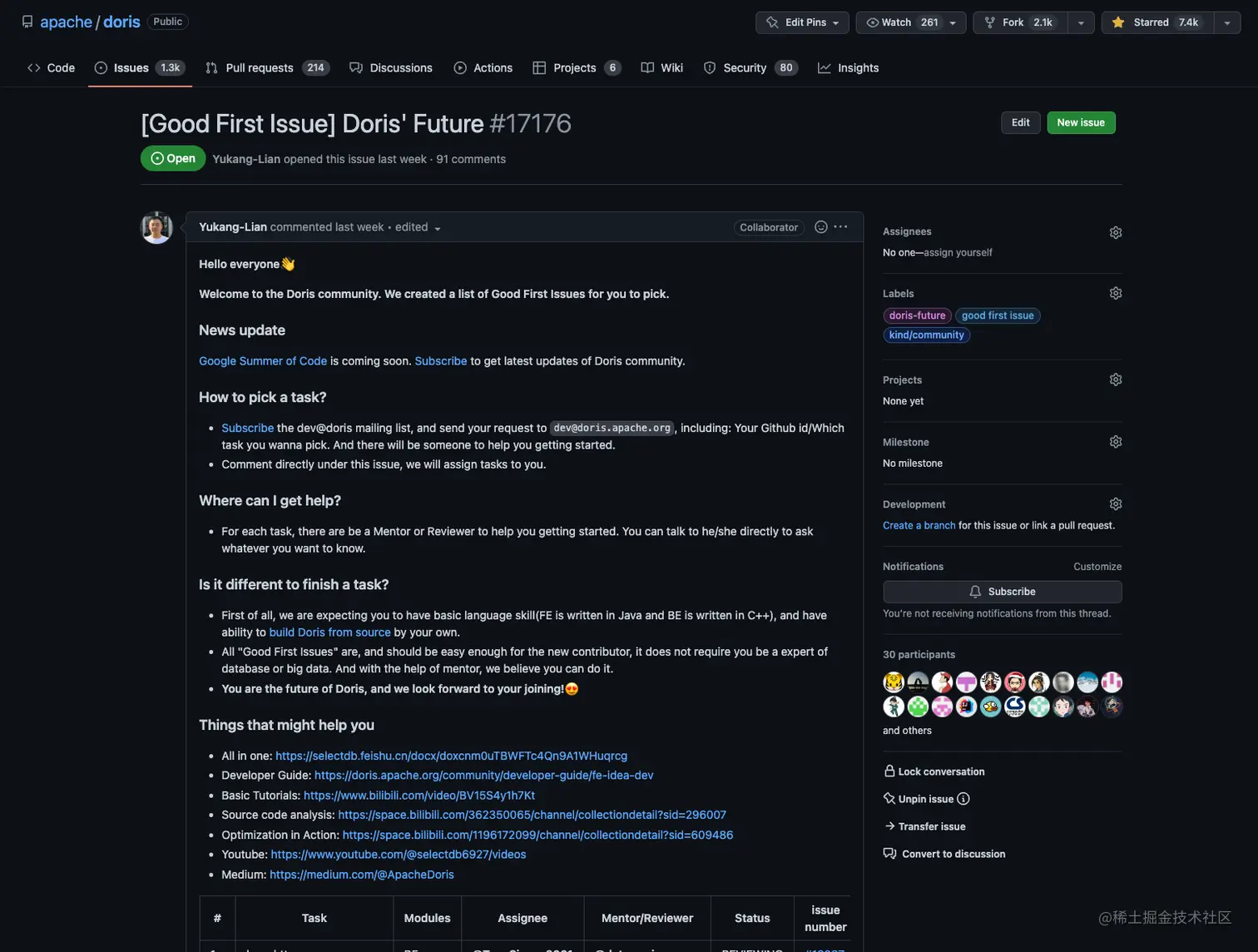The image size is (1258, 952).
Task: Expand the Fork options dropdown arrow
Action: [1081, 22]
